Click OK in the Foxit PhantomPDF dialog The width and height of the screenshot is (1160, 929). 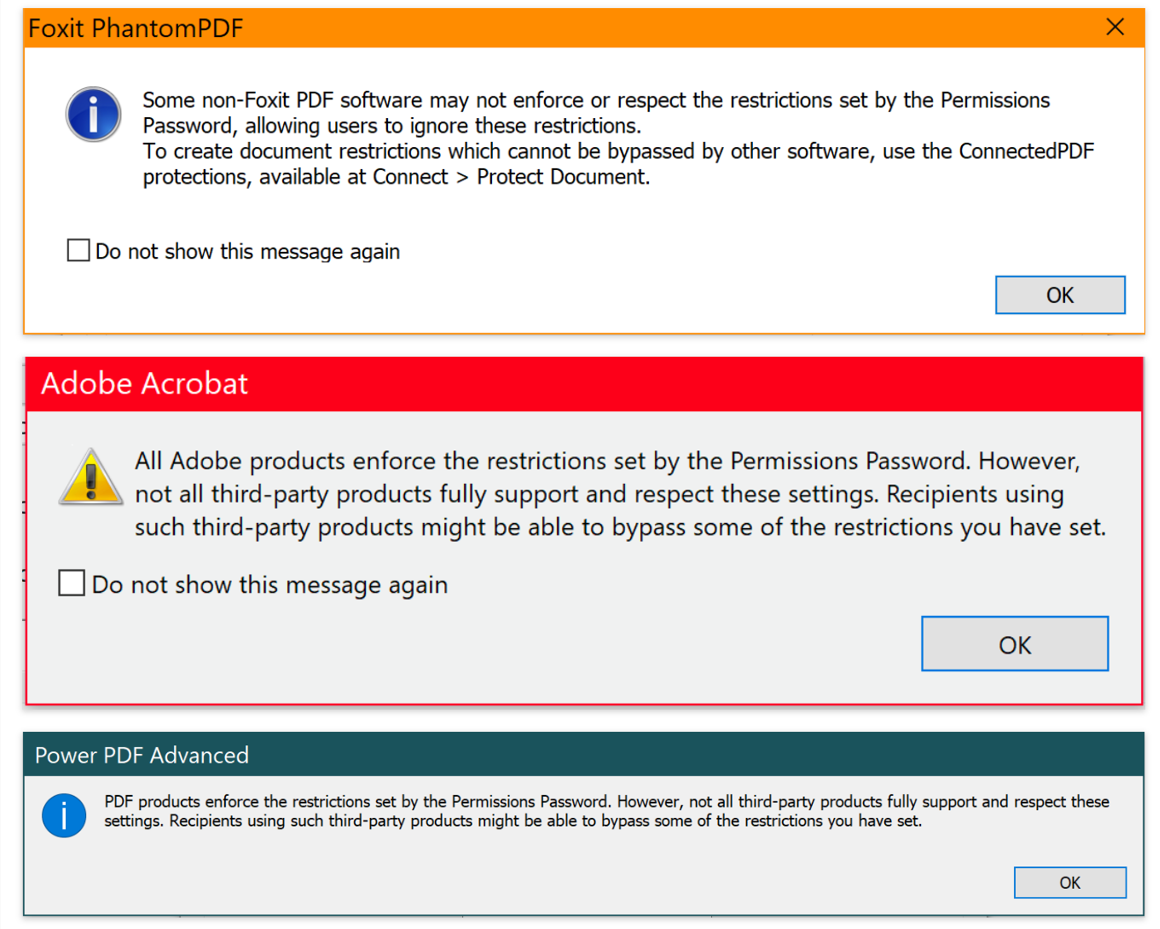click(x=1060, y=294)
